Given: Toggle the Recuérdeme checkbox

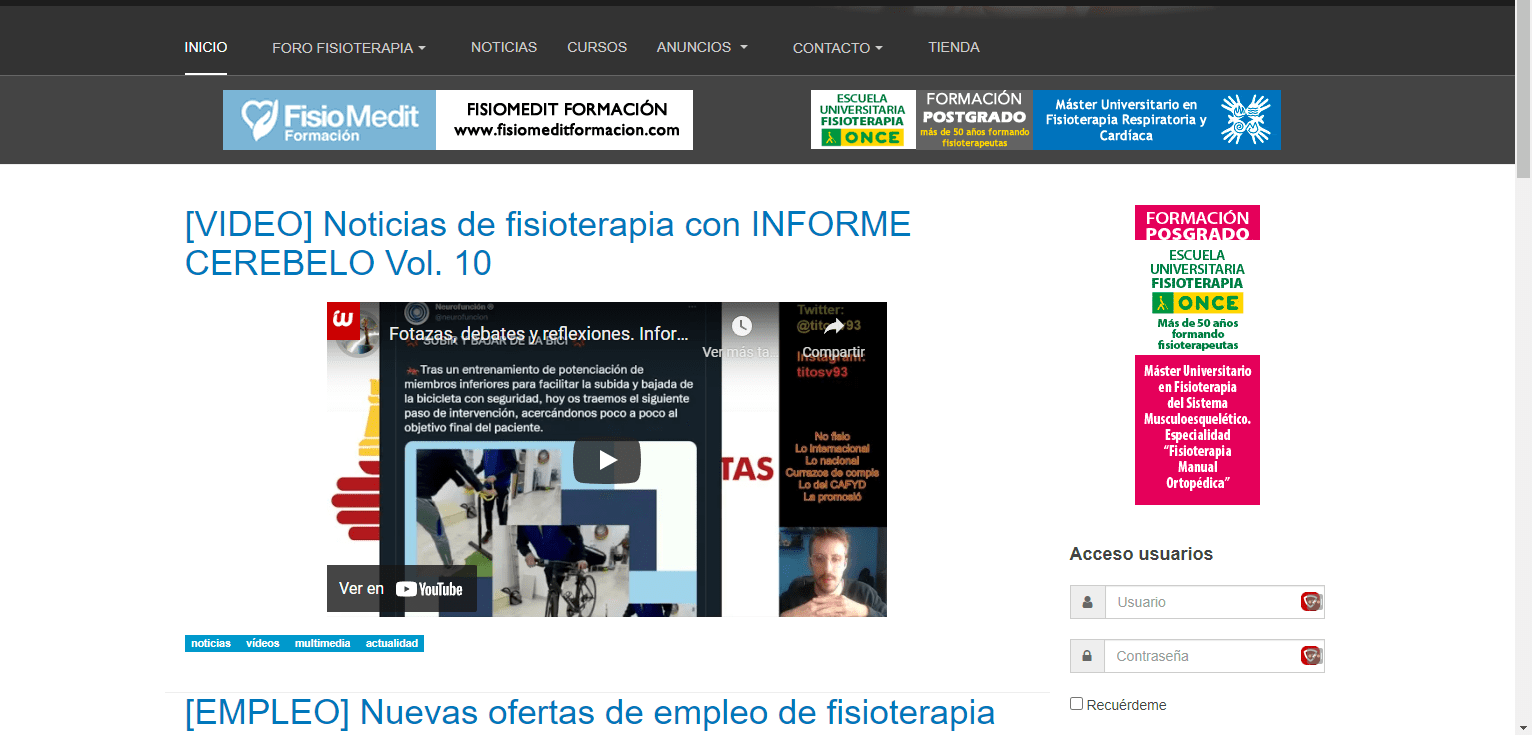Looking at the screenshot, I should tap(1077, 704).
